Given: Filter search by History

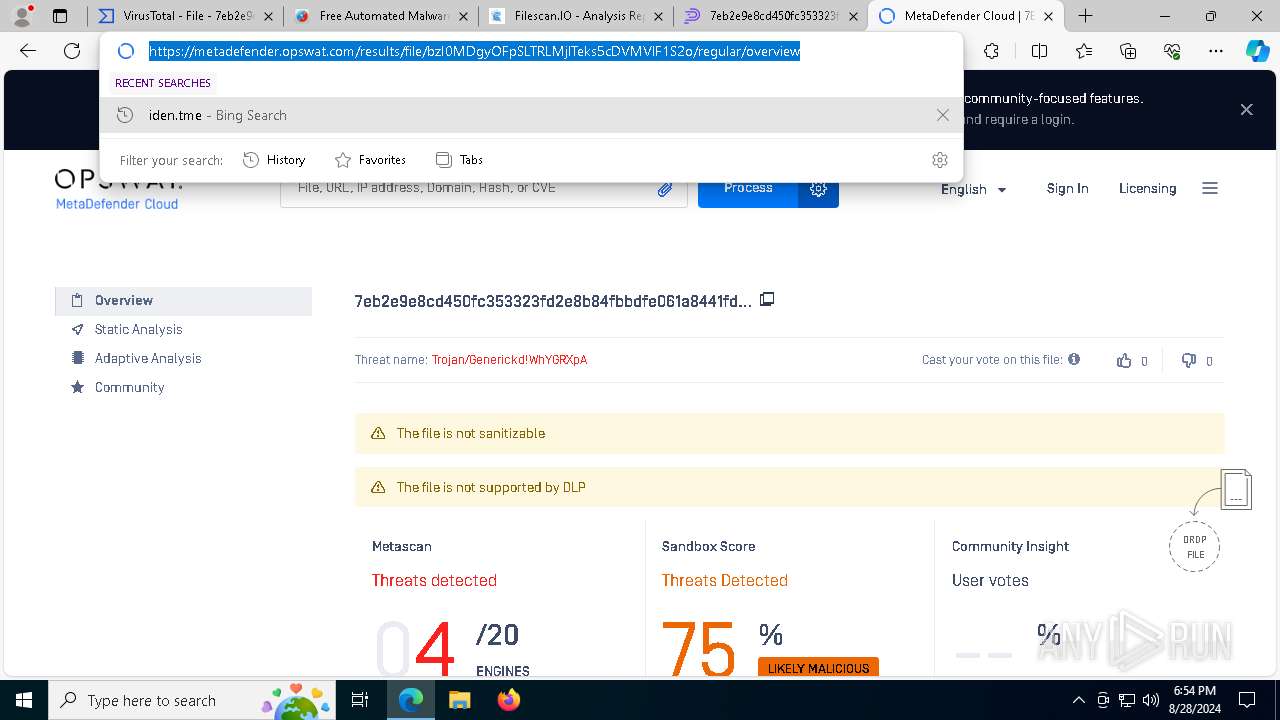Looking at the screenshot, I should (274, 160).
